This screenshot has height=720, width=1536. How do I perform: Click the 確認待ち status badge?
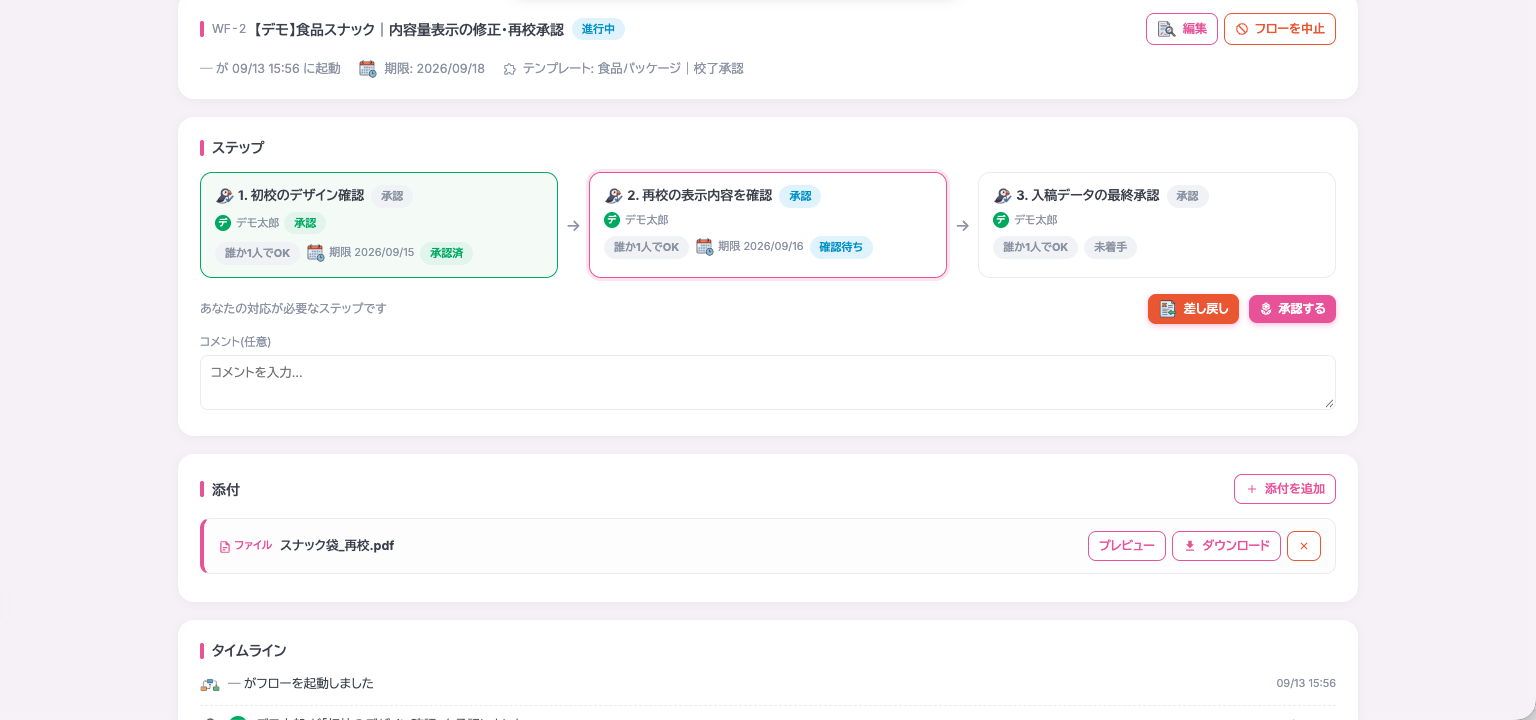[x=841, y=247]
